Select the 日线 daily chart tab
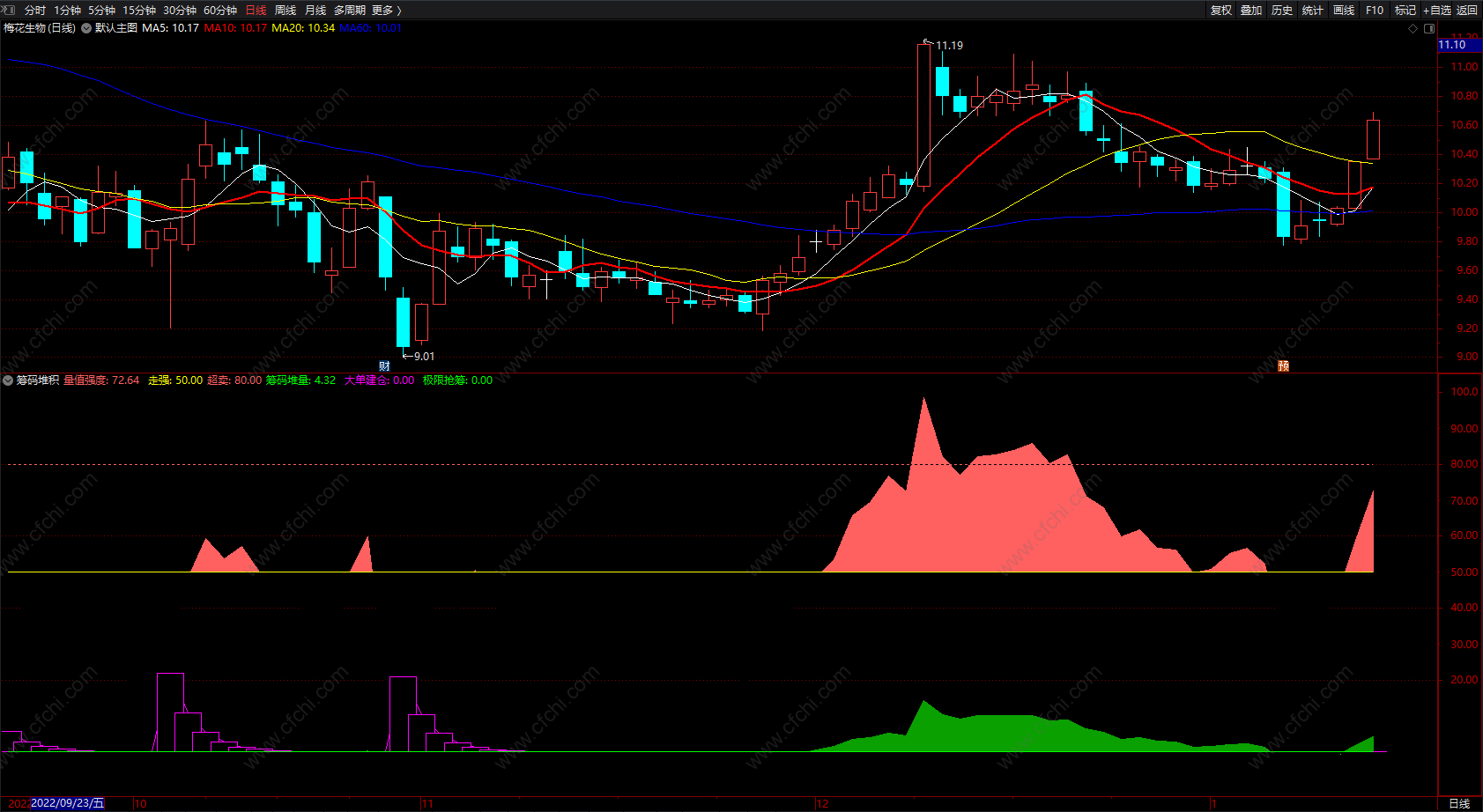The height and width of the screenshot is (812, 1483). [256, 11]
